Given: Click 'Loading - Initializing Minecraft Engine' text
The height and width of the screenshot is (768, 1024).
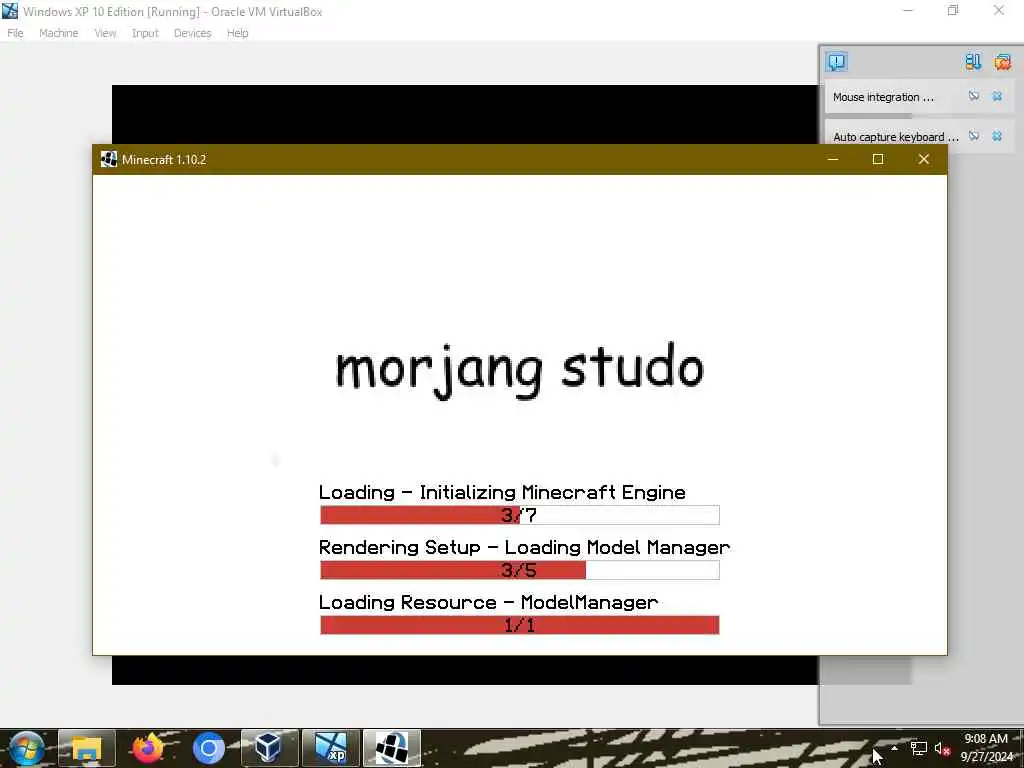Looking at the screenshot, I should 502,492.
